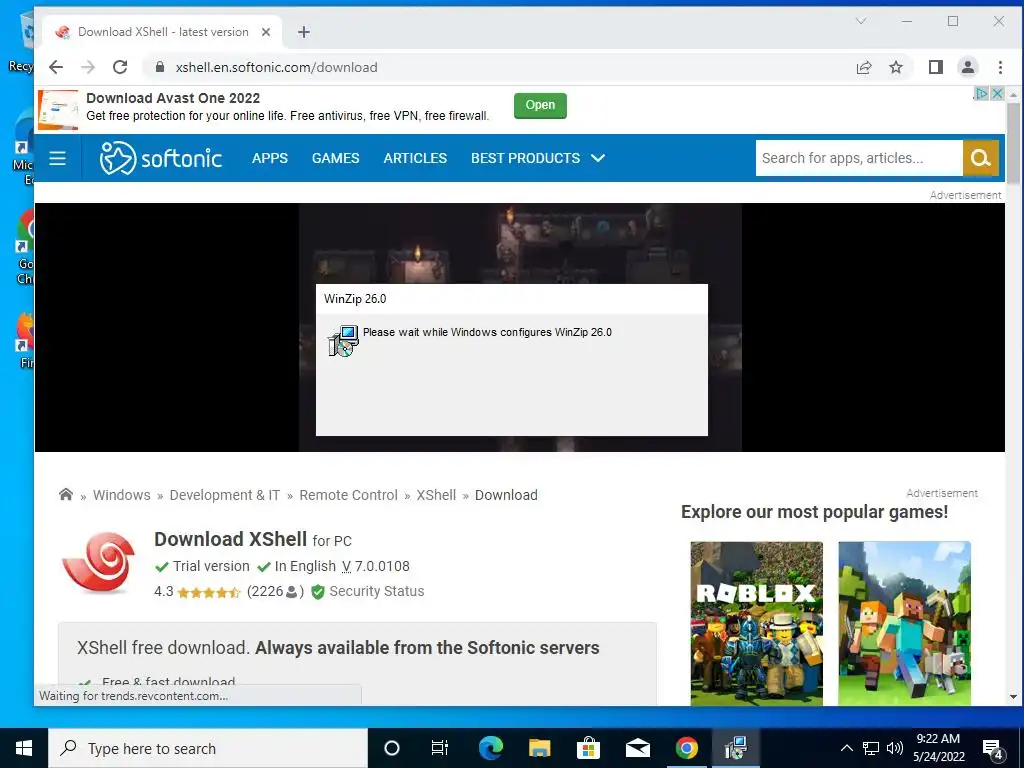Click the Softonic logo
This screenshot has height=768, width=1024.
(x=161, y=158)
